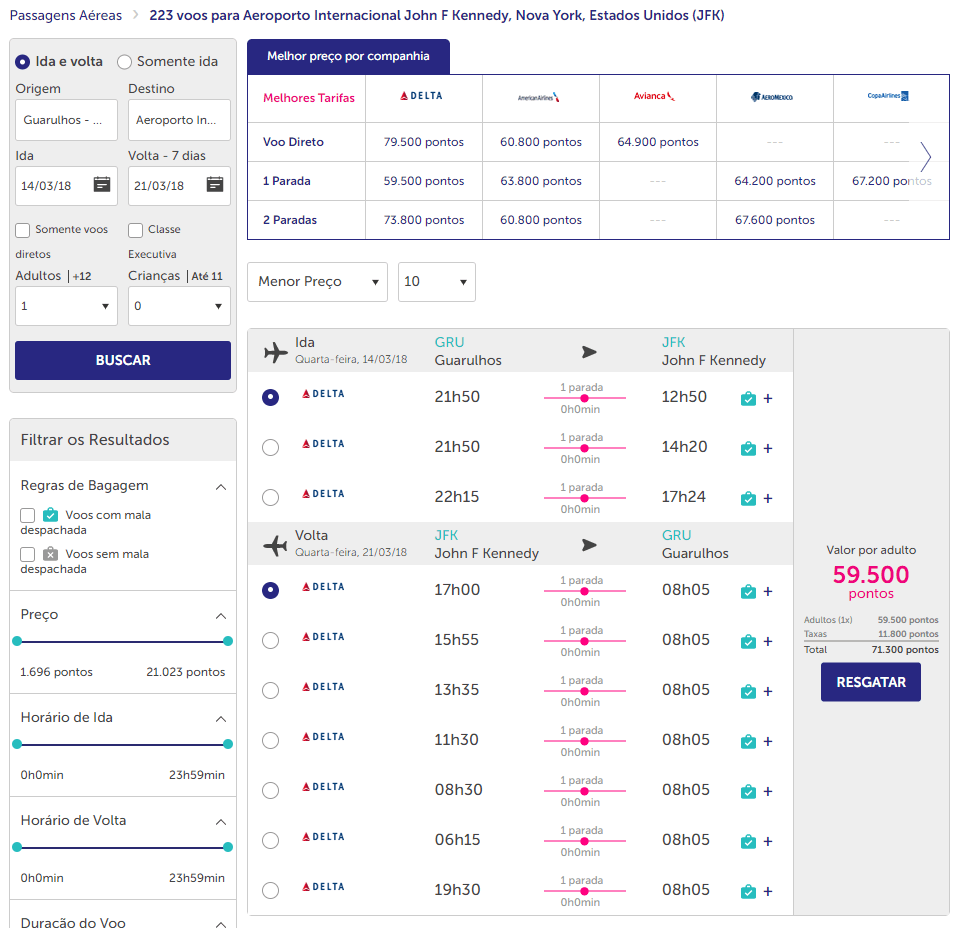
Task: Open the Volta date calendar icon
Action: click(x=215, y=184)
